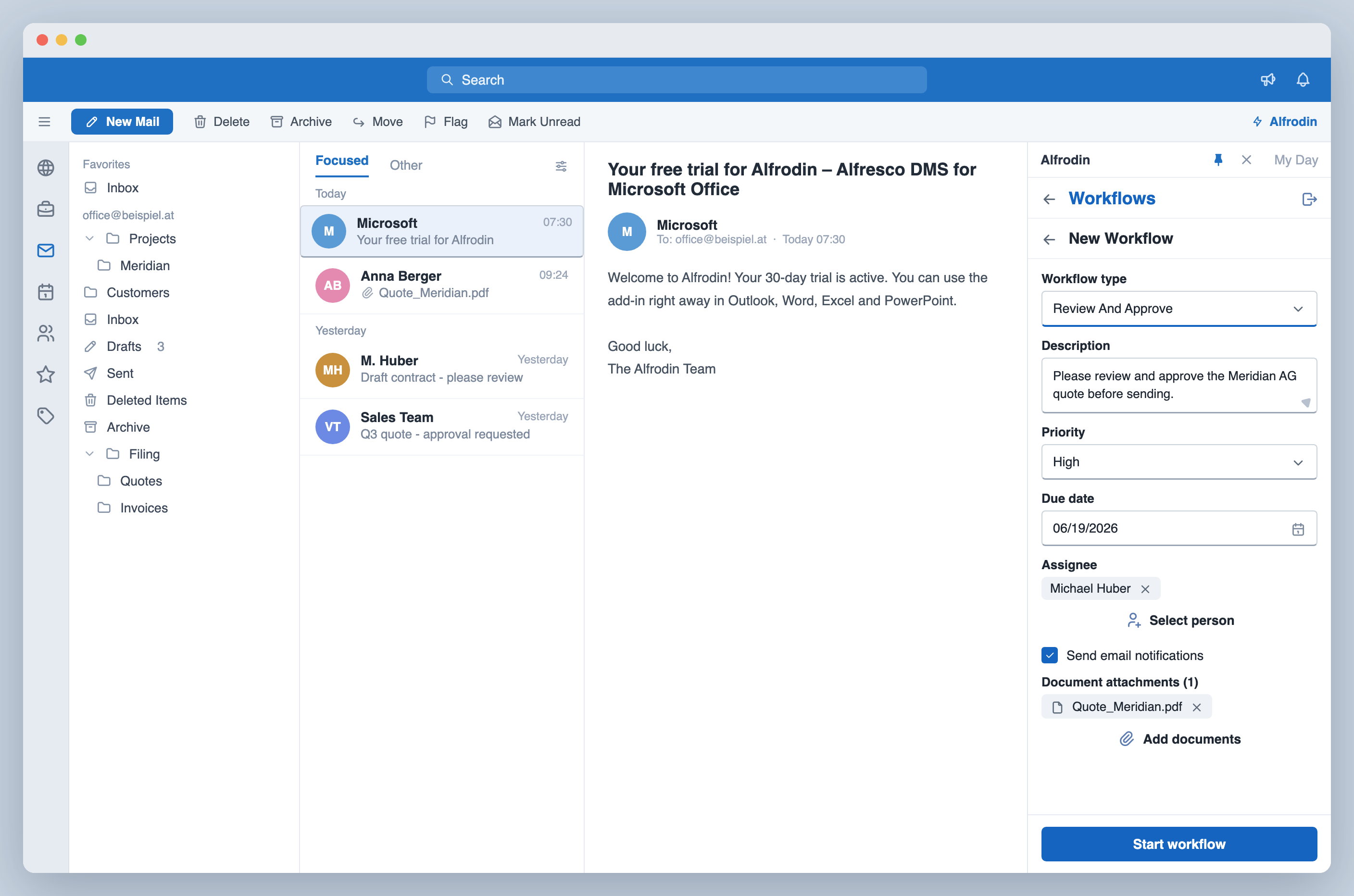
Task: Flag the selected message
Action: click(446, 122)
